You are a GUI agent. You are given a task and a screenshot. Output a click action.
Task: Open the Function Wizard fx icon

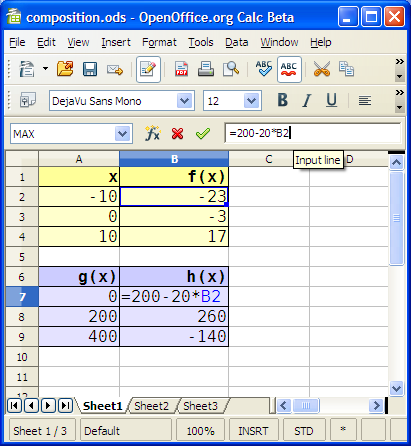point(152,134)
